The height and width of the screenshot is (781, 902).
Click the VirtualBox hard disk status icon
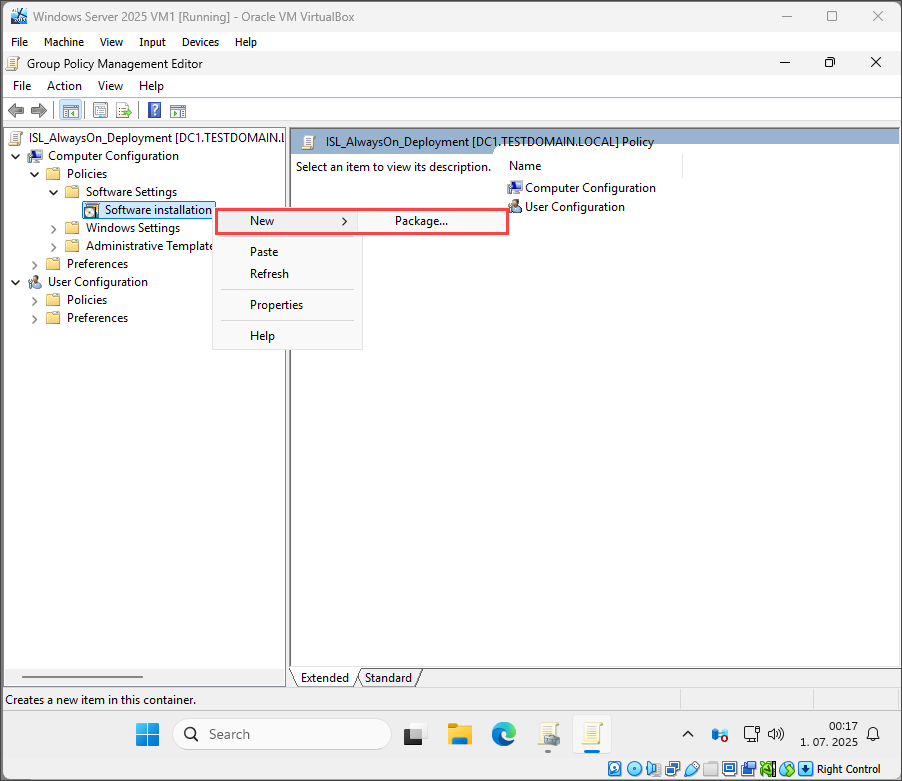click(614, 768)
